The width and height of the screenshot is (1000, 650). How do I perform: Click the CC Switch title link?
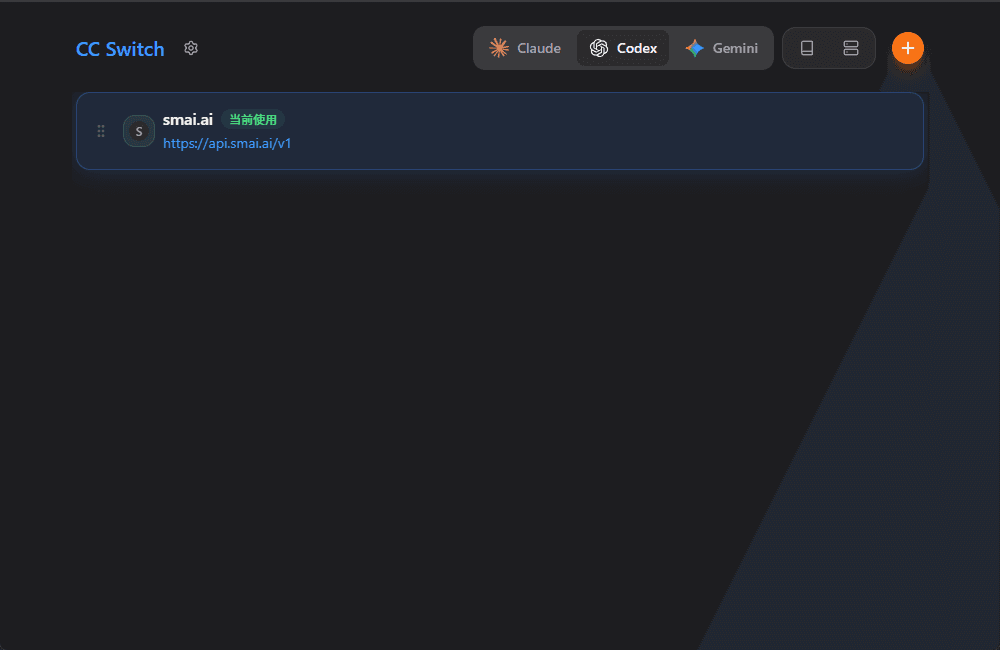[120, 49]
